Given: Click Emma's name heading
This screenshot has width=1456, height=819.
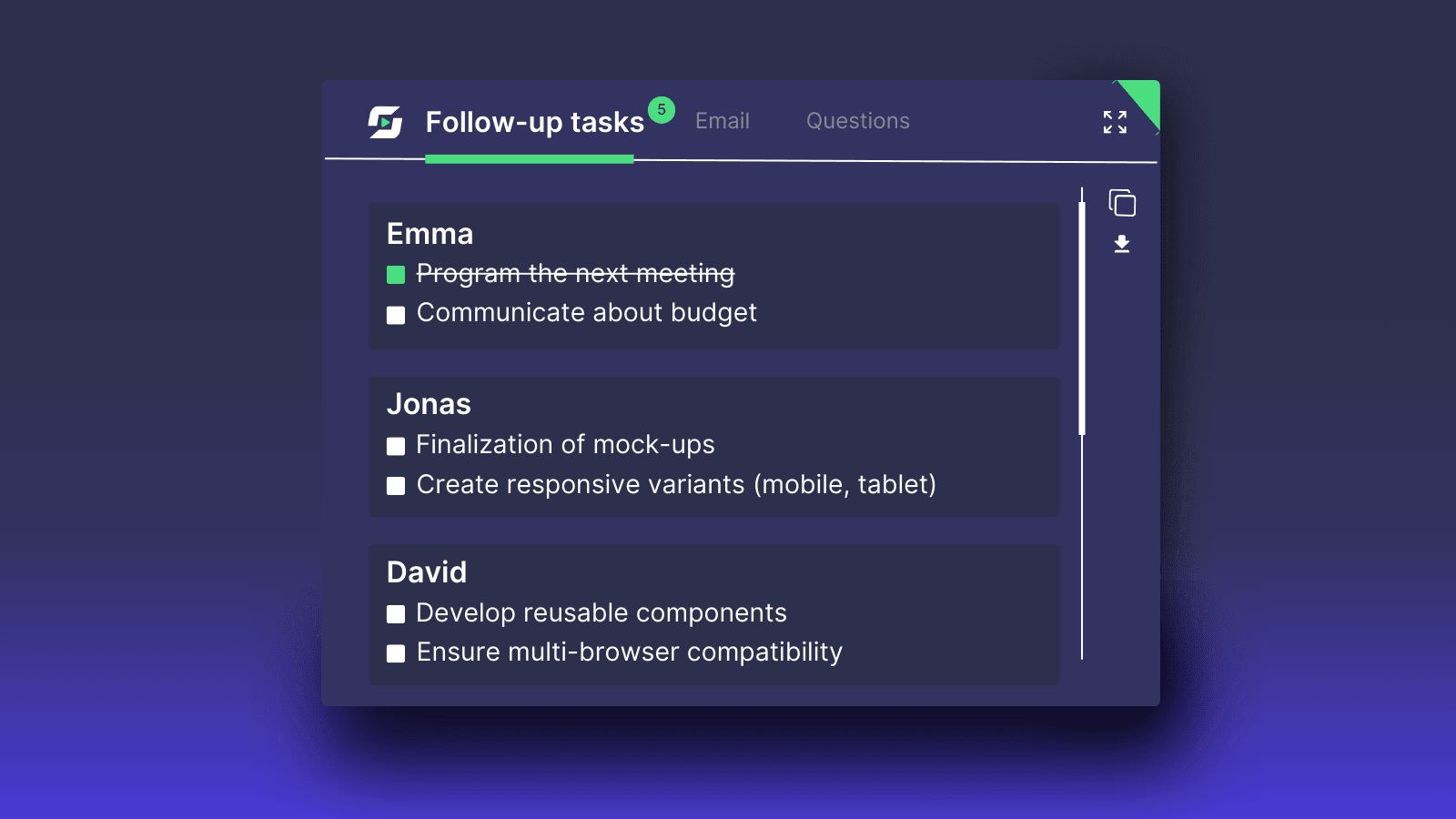Looking at the screenshot, I should pos(430,234).
